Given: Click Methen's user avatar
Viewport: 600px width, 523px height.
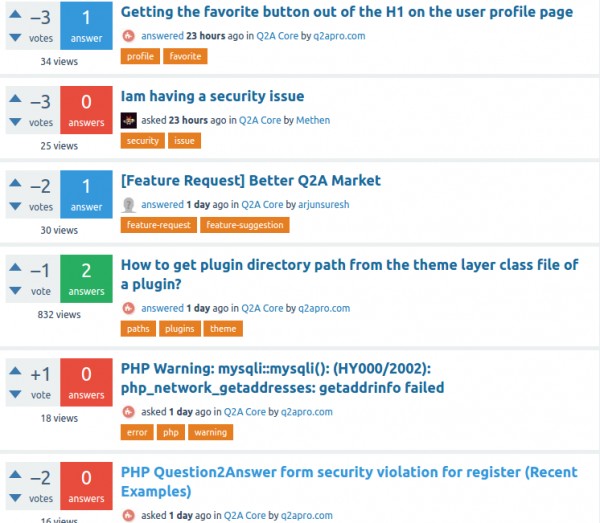Looking at the screenshot, I should pyautogui.click(x=128, y=120).
